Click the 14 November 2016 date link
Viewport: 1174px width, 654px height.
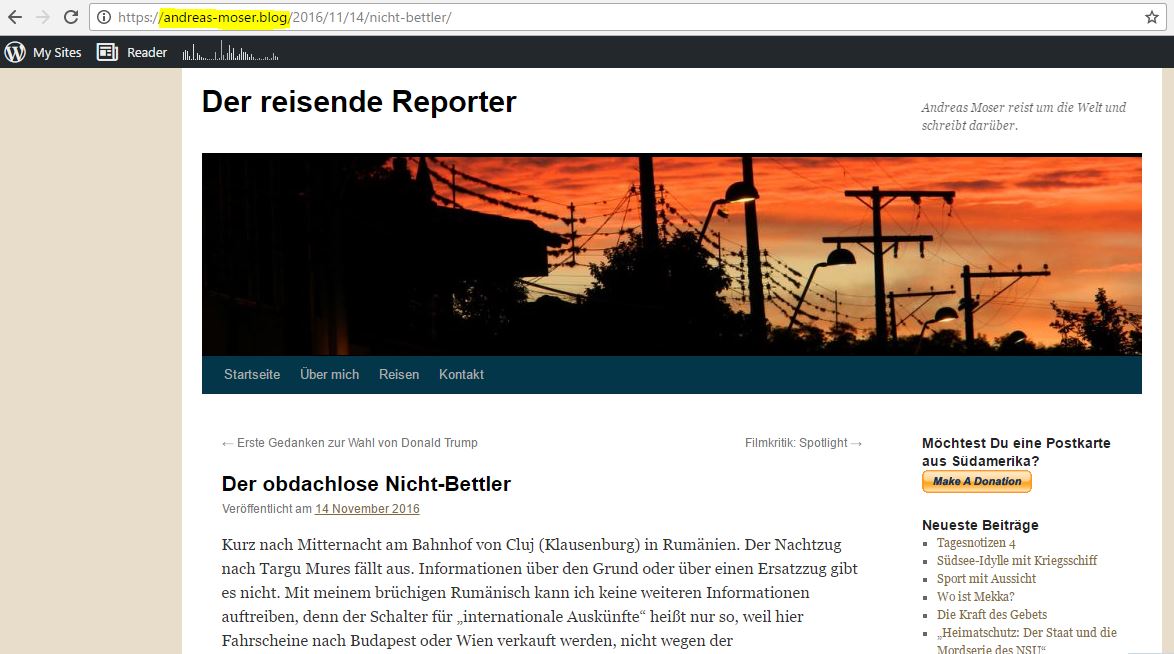click(x=366, y=509)
